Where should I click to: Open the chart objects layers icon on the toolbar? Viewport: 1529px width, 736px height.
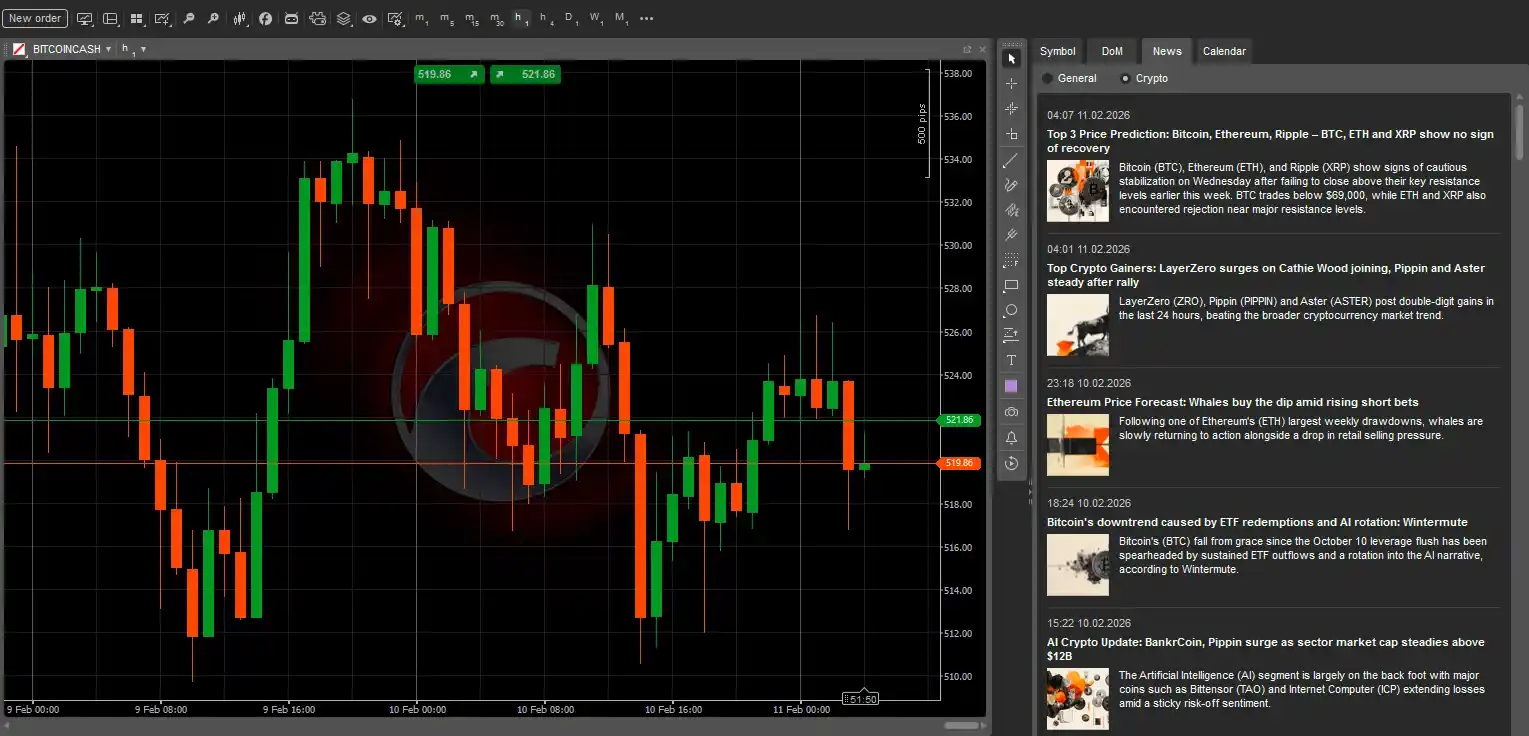click(x=344, y=18)
